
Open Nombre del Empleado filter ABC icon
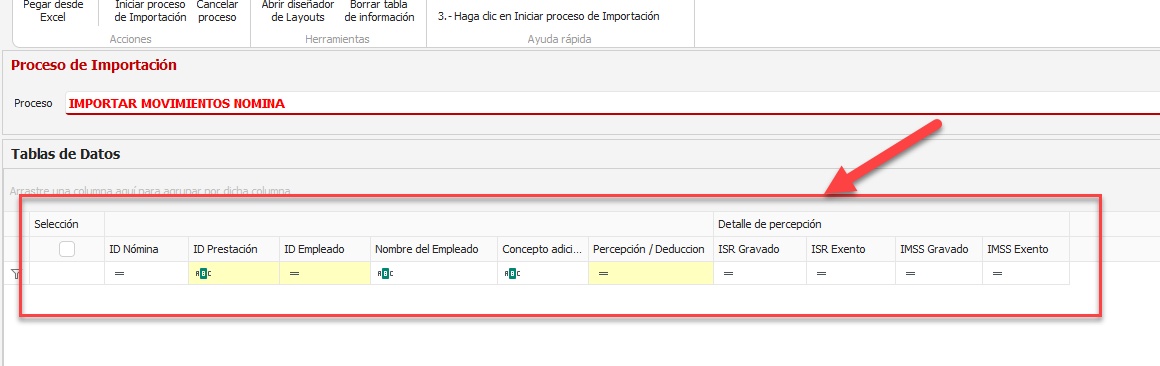coord(385,274)
